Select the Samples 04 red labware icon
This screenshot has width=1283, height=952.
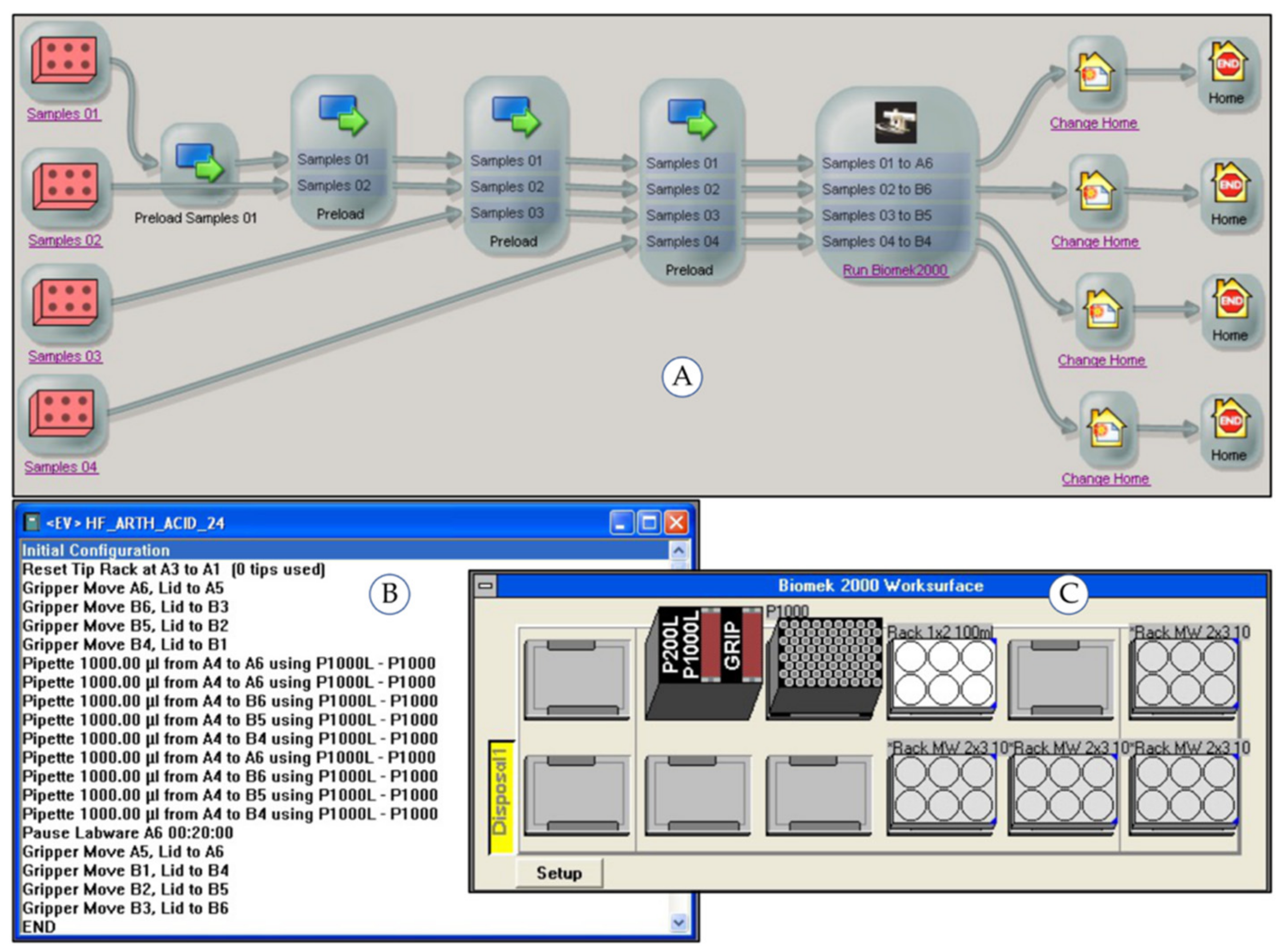(62, 413)
